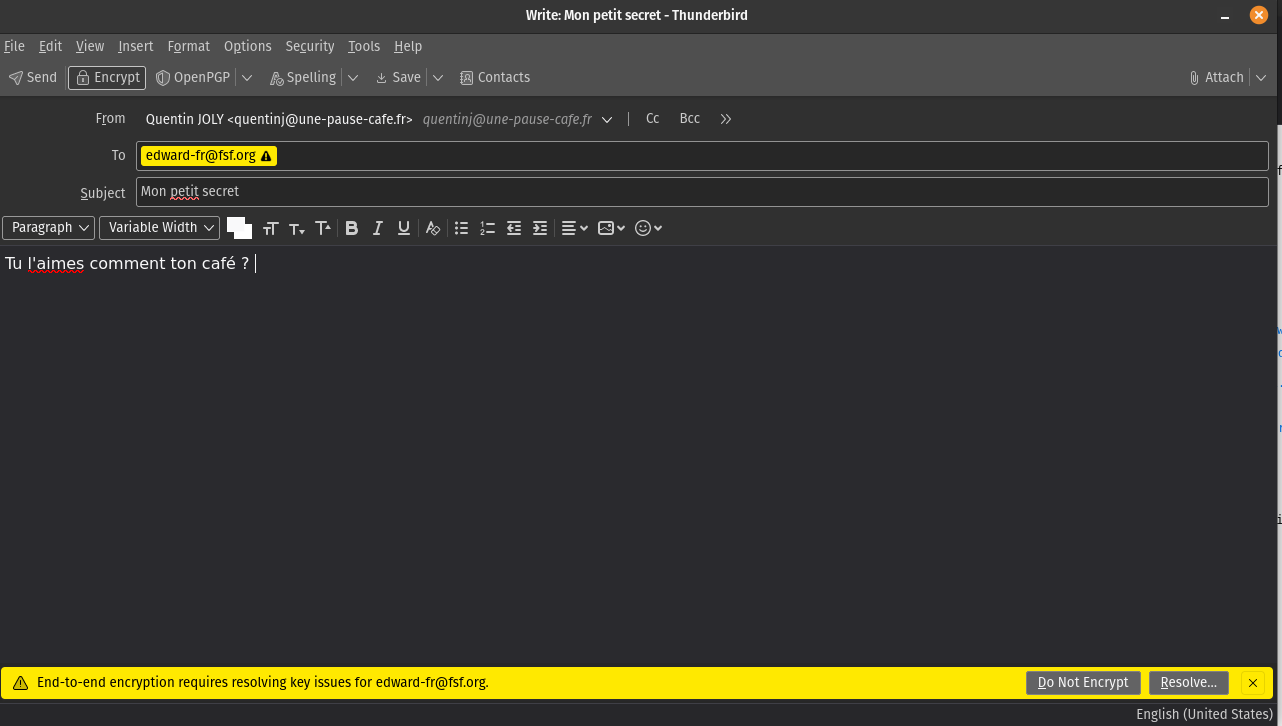The width and height of the screenshot is (1282, 726).
Task: Select the edward-fr@fsf.org recipient pill
Action: point(209,156)
